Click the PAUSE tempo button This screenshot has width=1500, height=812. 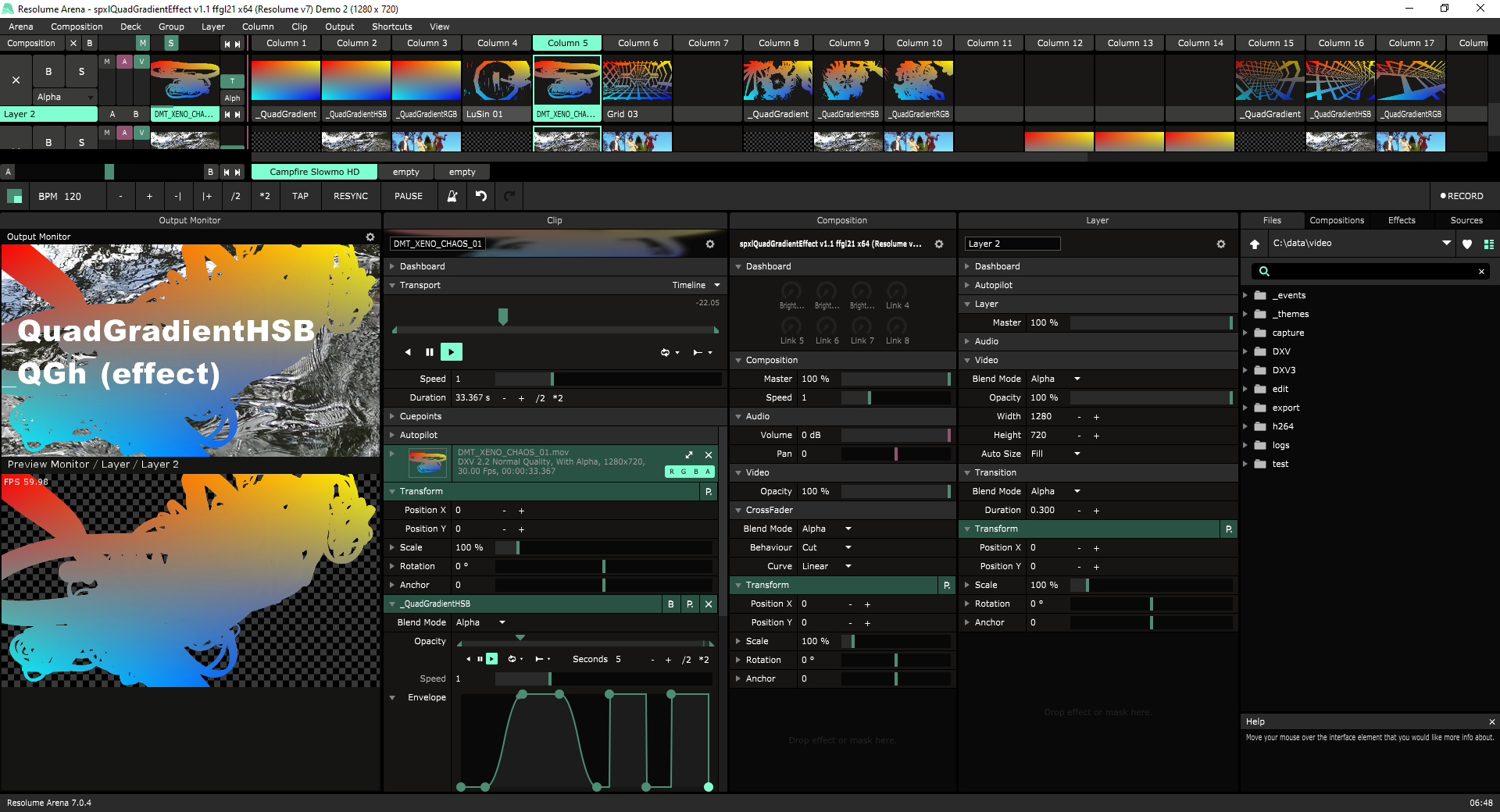tap(409, 196)
